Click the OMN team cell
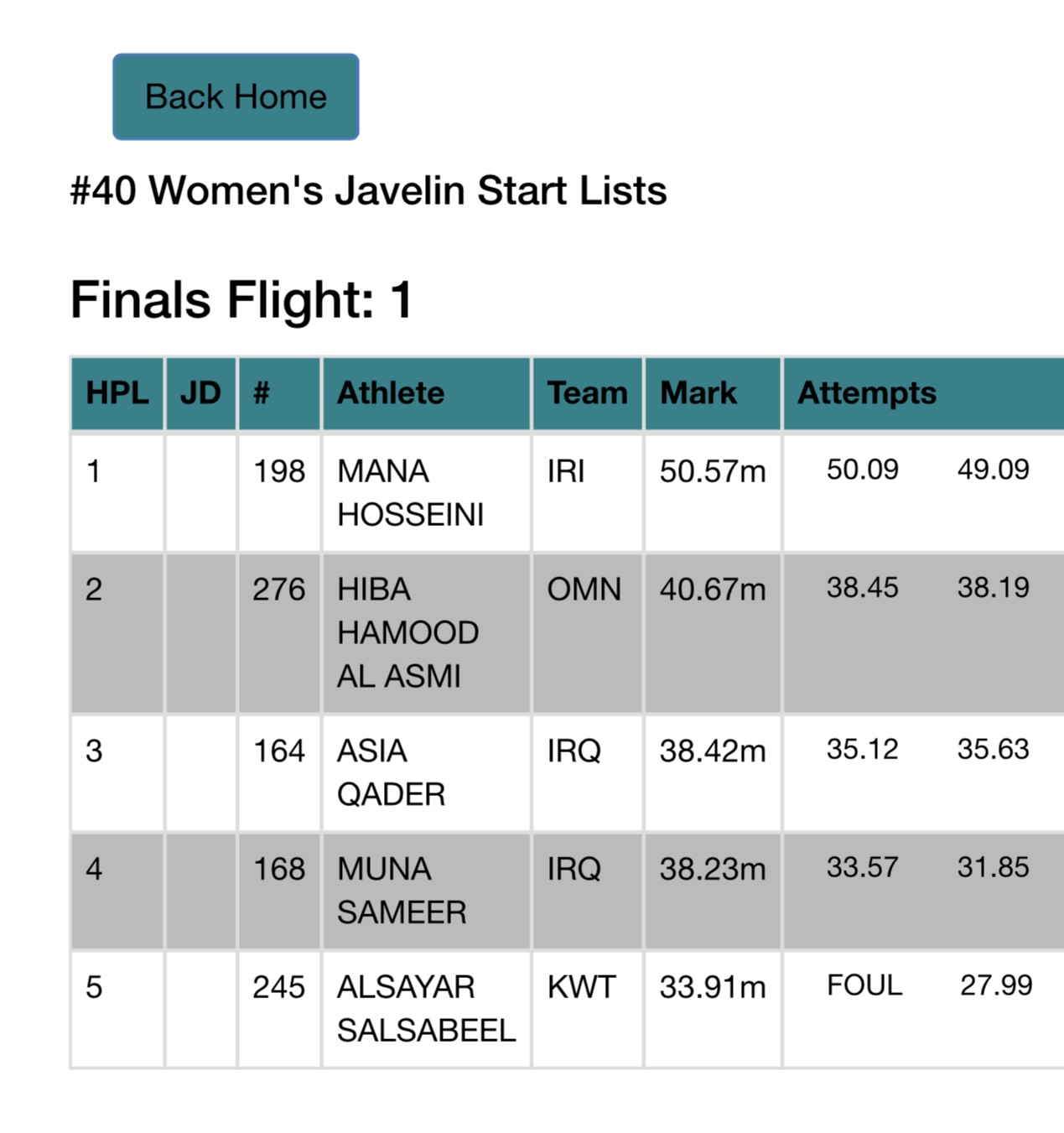This screenshot has width=1064, height=1133. point(584,590)
